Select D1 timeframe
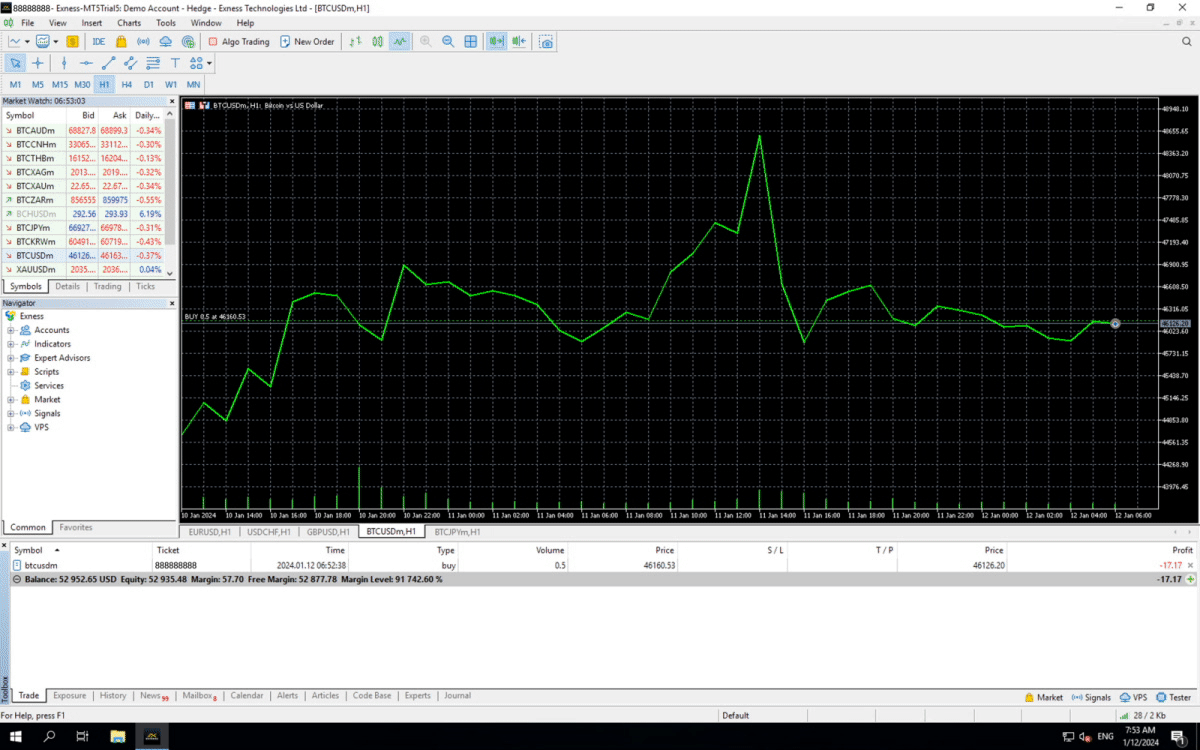 pos(148,84)
